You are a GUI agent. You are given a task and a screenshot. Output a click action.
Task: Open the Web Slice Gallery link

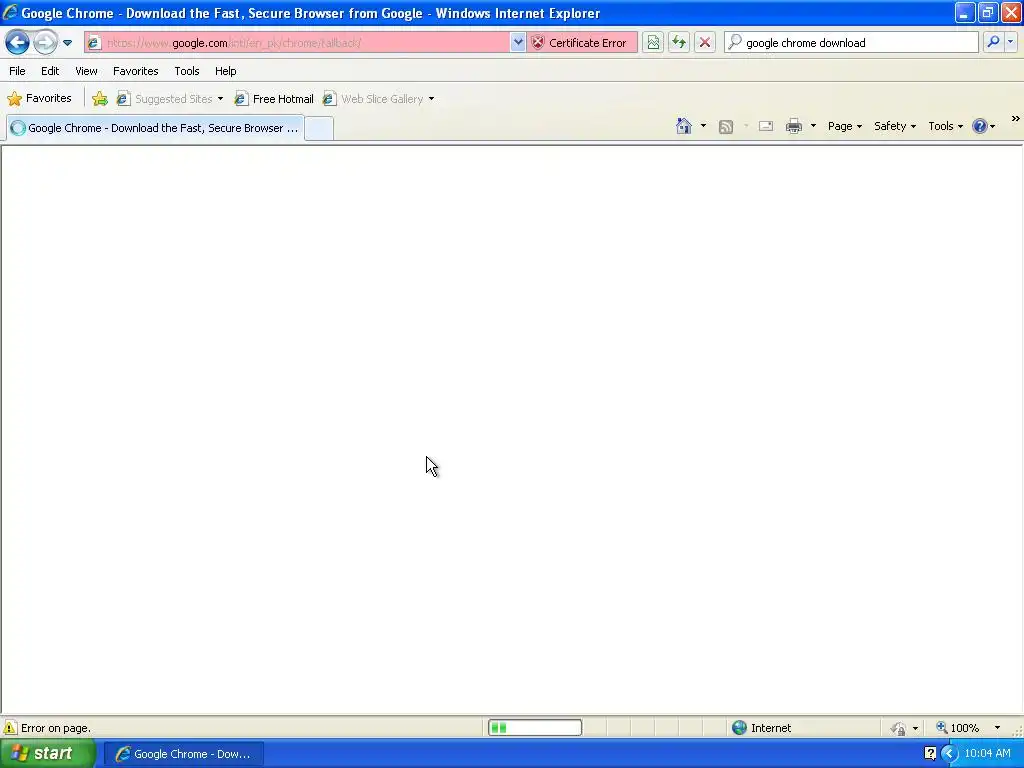[x=374, y=99]
